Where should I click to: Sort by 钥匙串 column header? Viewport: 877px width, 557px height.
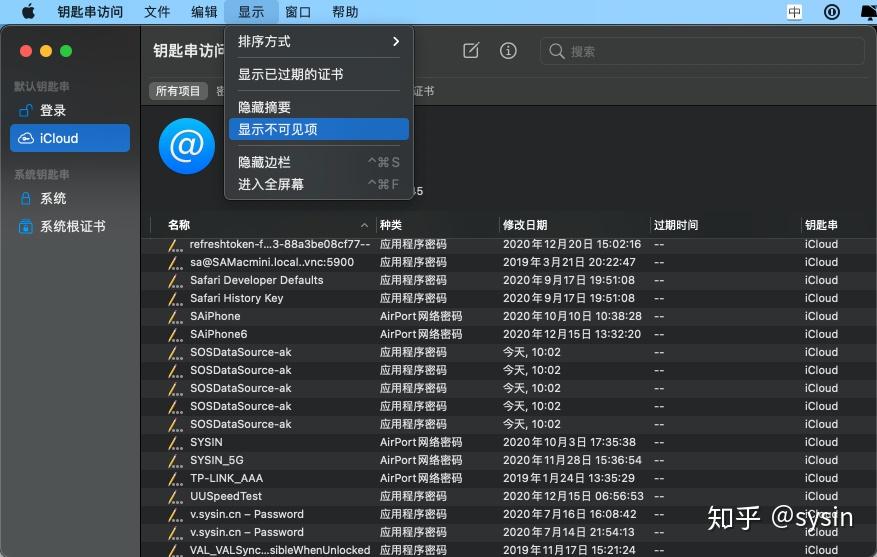tap(821, 225)
